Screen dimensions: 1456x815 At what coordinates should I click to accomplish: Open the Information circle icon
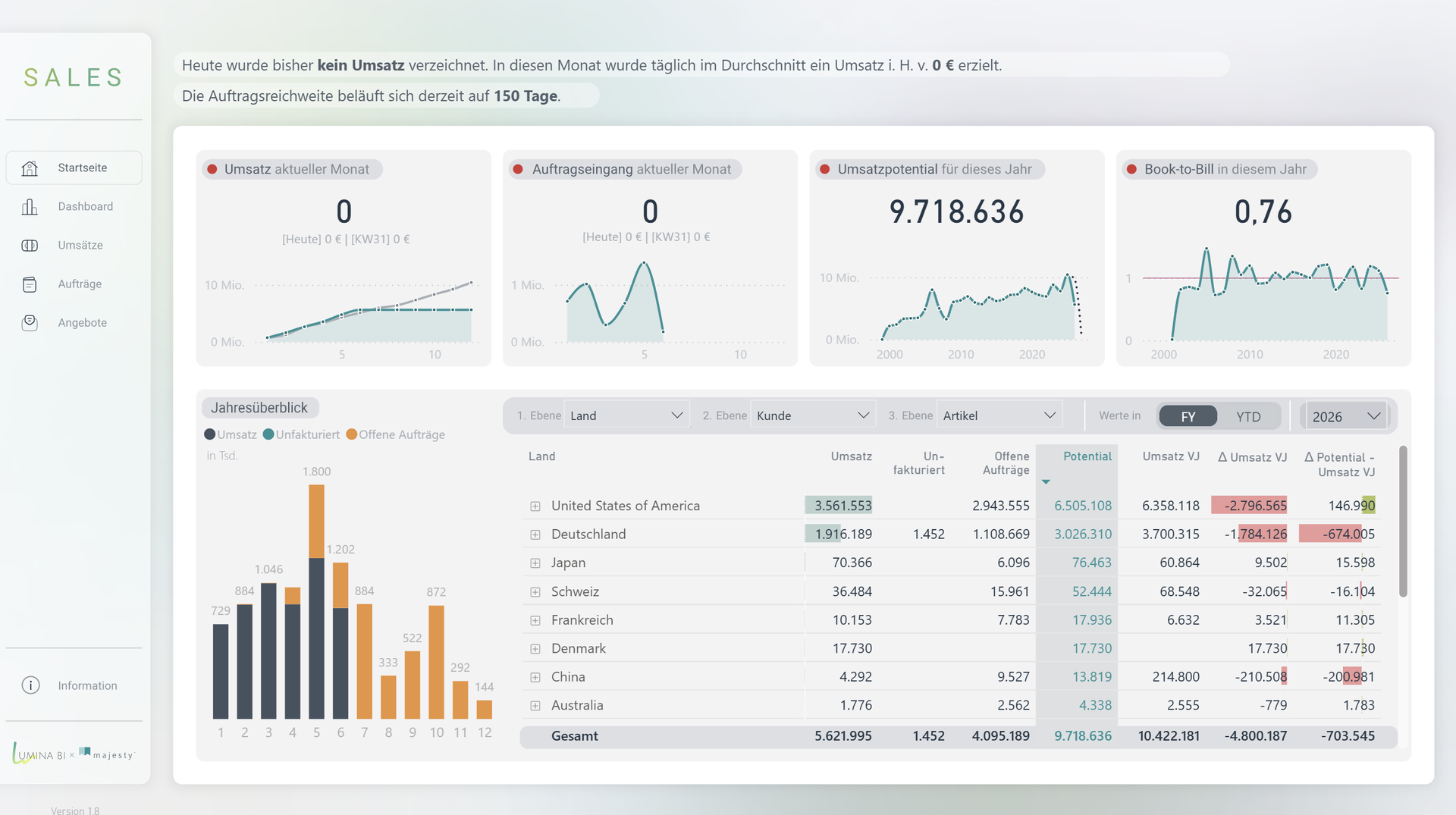point(30,685)
